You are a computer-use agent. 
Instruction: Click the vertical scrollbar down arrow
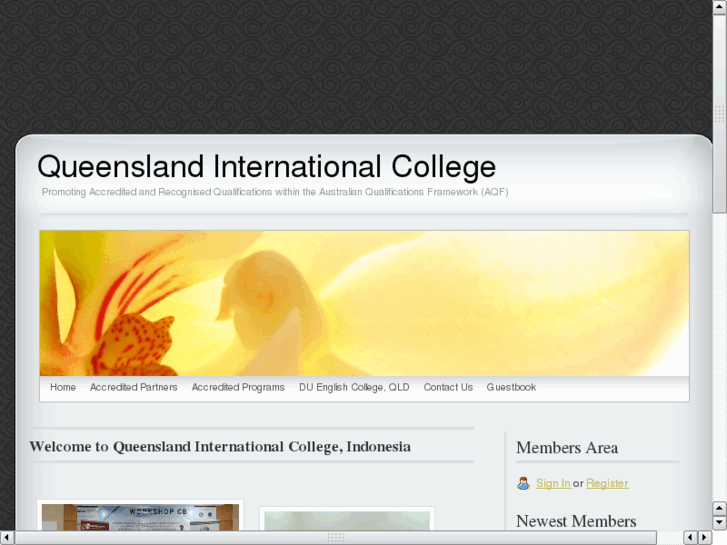[x=719, y=522]
